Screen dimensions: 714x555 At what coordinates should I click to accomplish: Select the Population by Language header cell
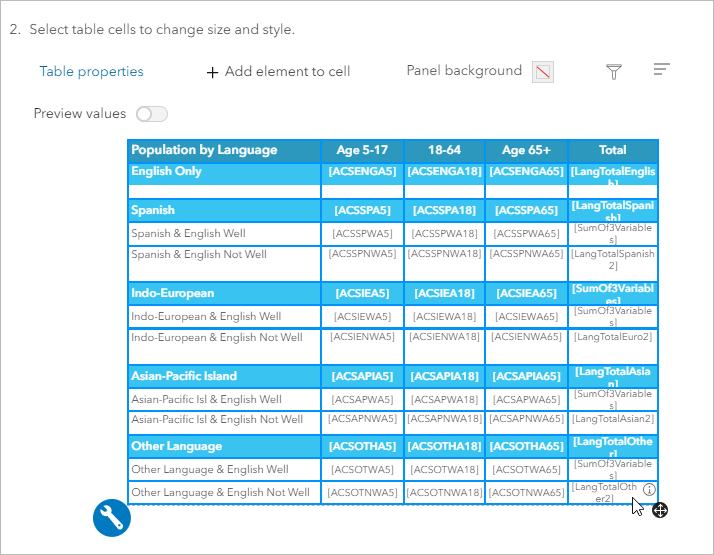tap(224, 151)
